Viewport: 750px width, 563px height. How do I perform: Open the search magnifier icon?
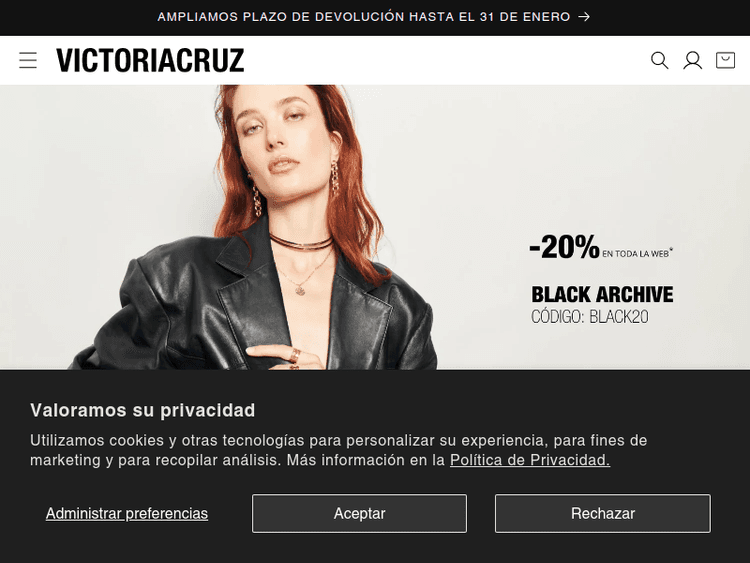click(660, 60)
